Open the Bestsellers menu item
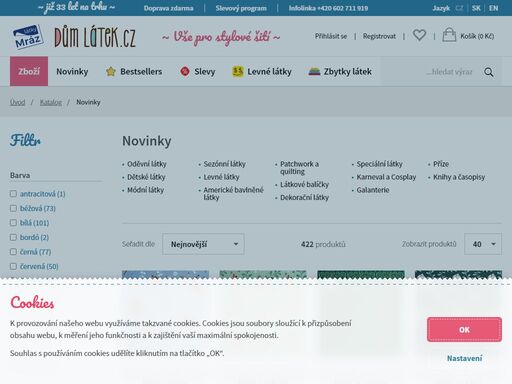 coord(141,71)
